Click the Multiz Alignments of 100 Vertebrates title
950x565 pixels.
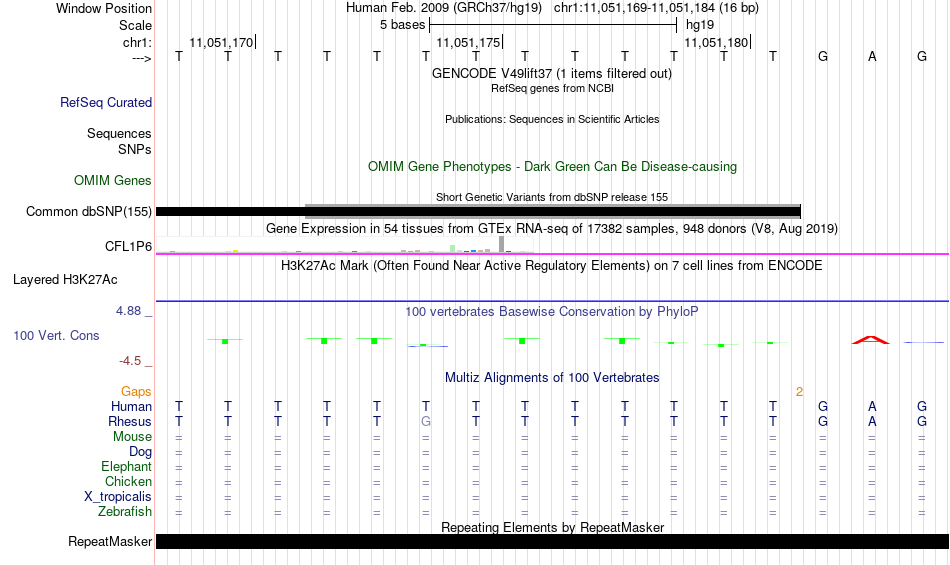[552, 378]
